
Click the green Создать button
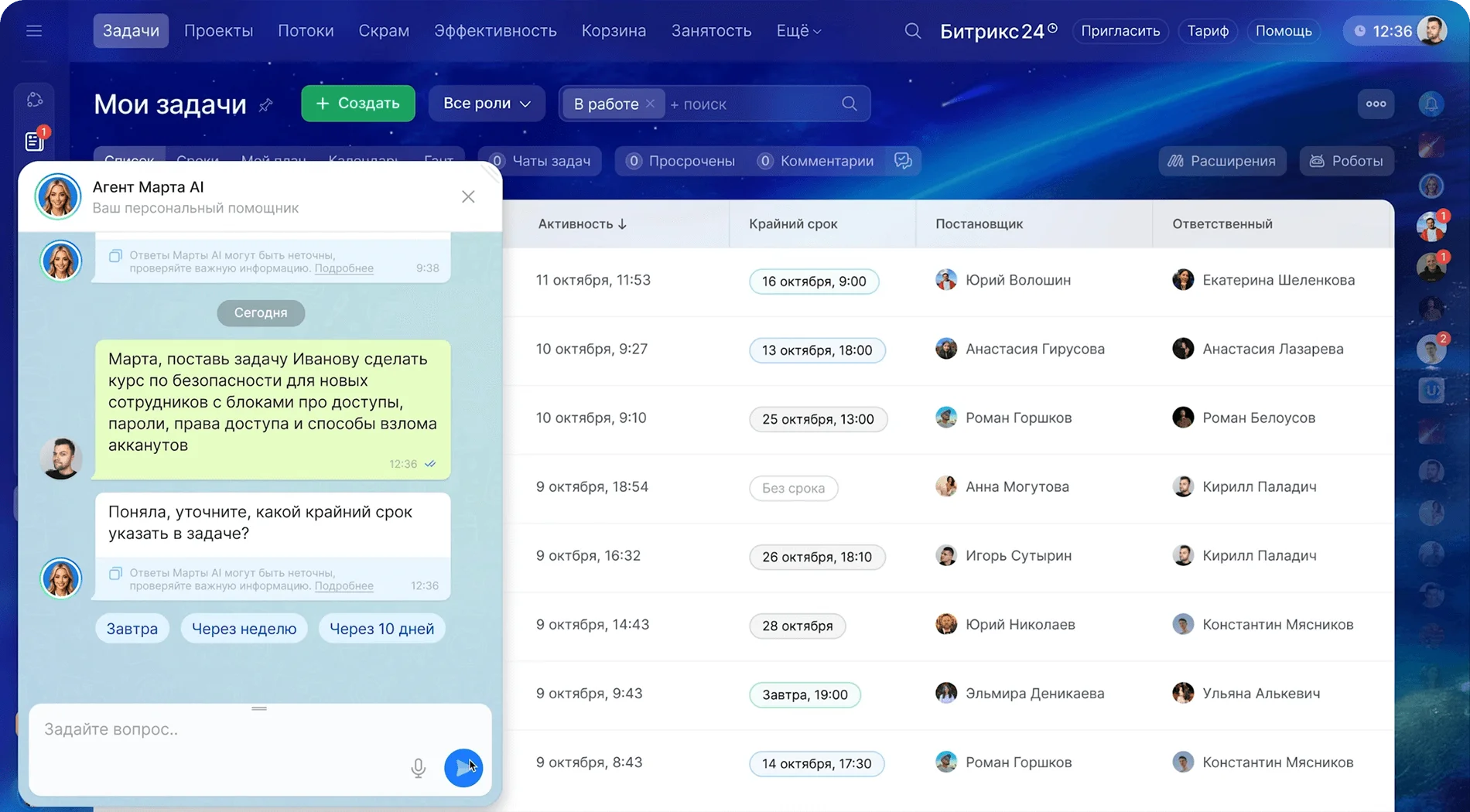click(x=357, y=104)
